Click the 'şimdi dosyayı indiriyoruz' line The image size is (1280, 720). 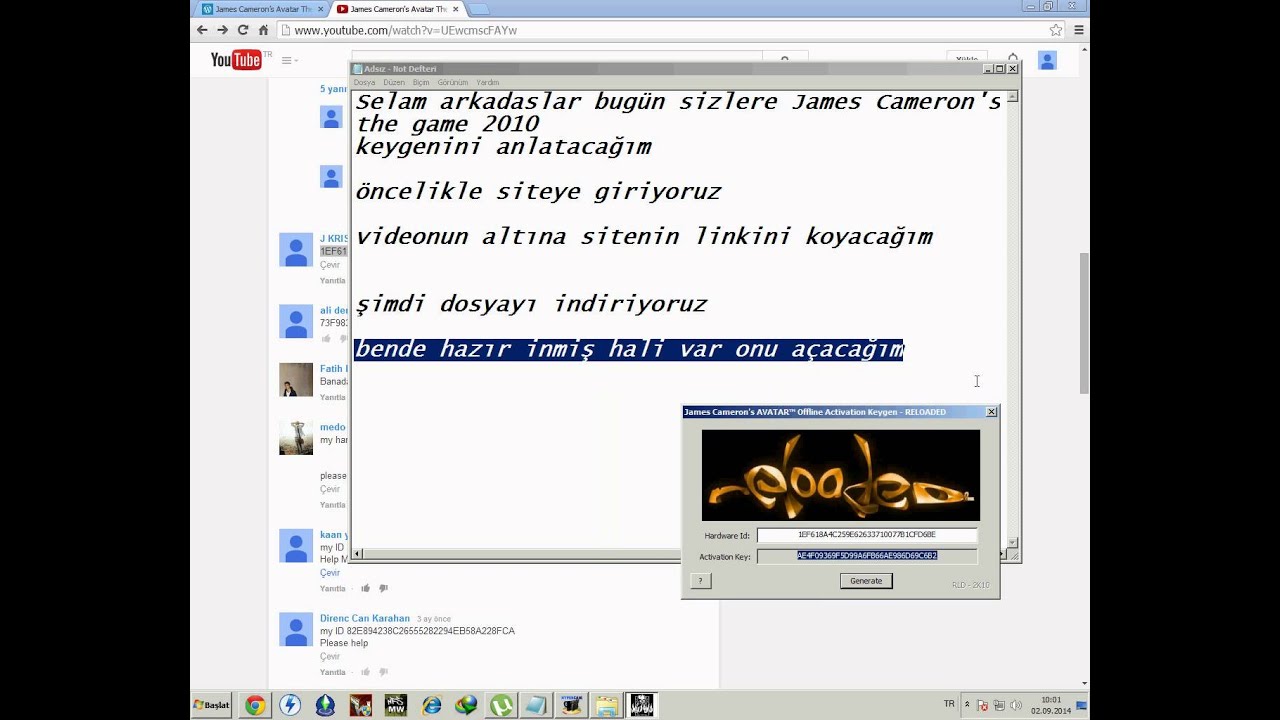[x=531, y=304]
